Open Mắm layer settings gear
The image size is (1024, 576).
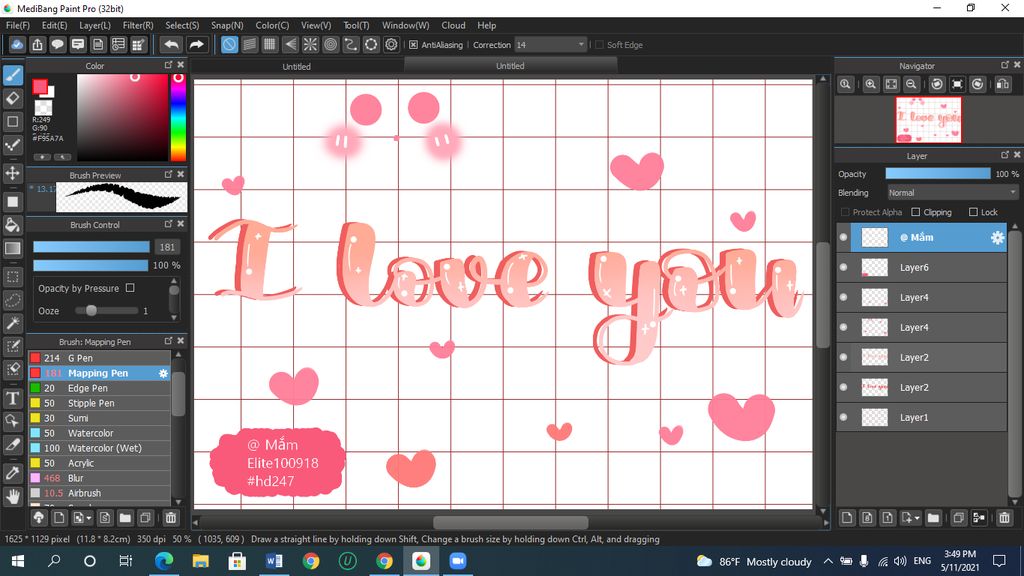[997, 238]
